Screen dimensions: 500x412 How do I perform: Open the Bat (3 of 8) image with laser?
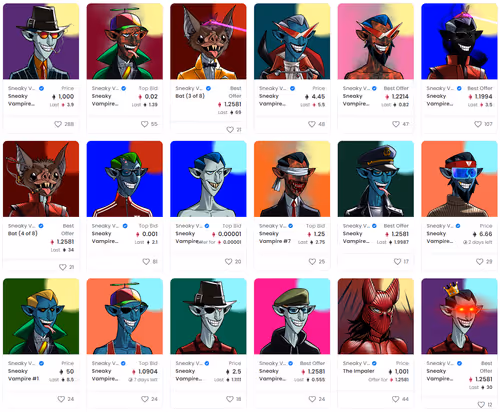(208, 41)
